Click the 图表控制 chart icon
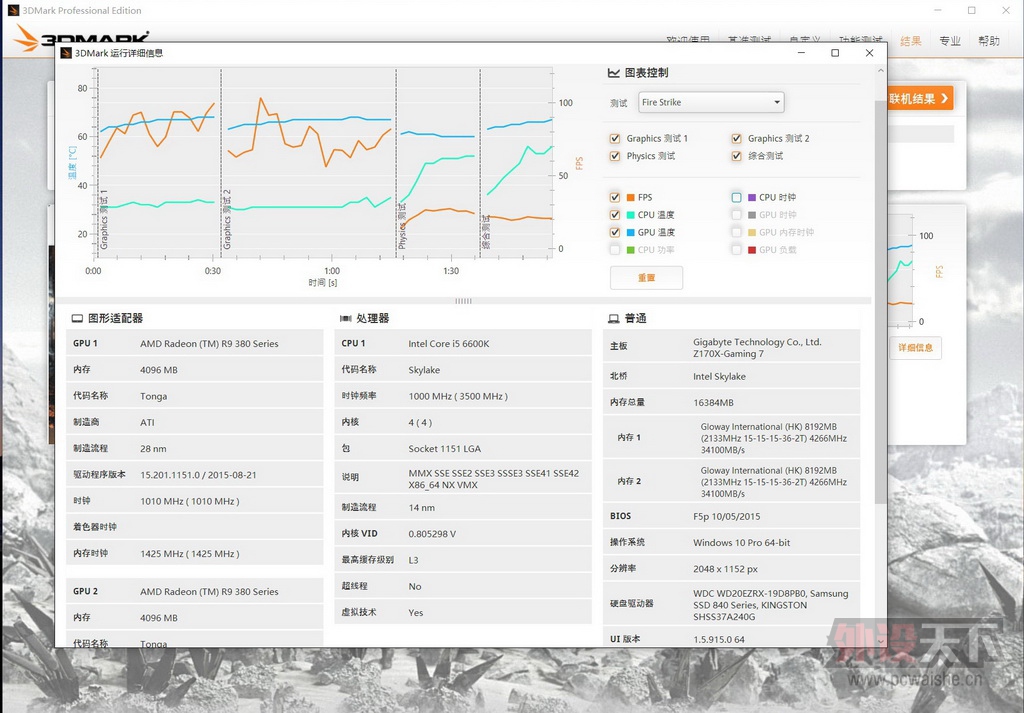This screenshot has height=713, width=1024. click(613, 73)
